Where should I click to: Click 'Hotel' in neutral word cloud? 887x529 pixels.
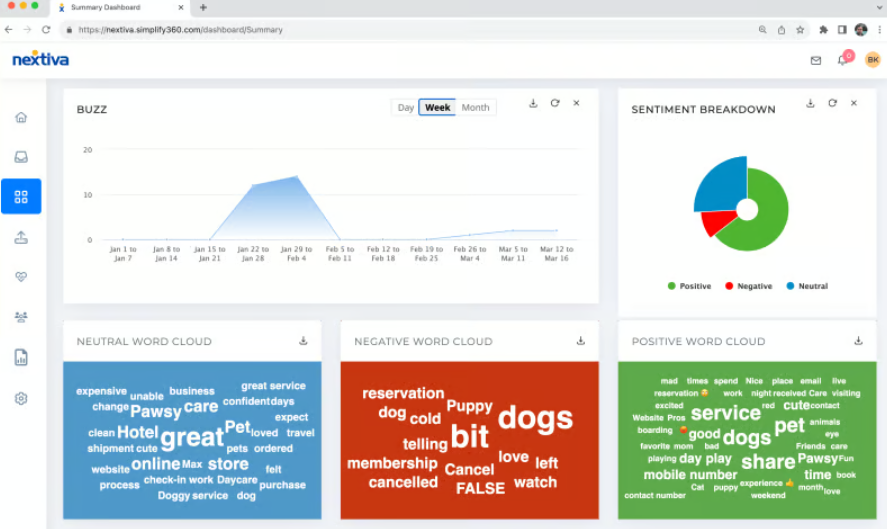tap(137, 432)
